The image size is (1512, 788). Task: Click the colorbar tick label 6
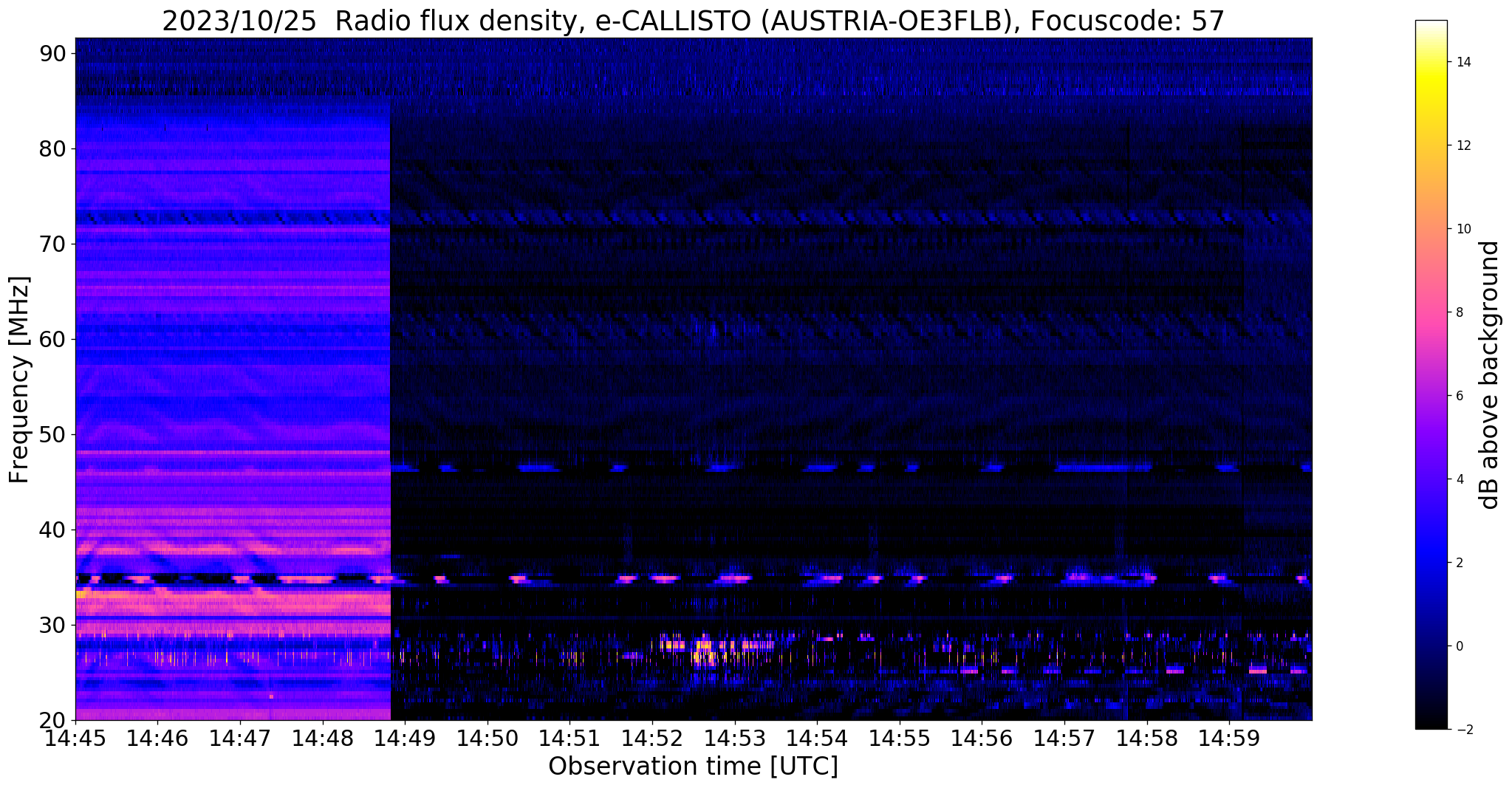click(1459, 396)
